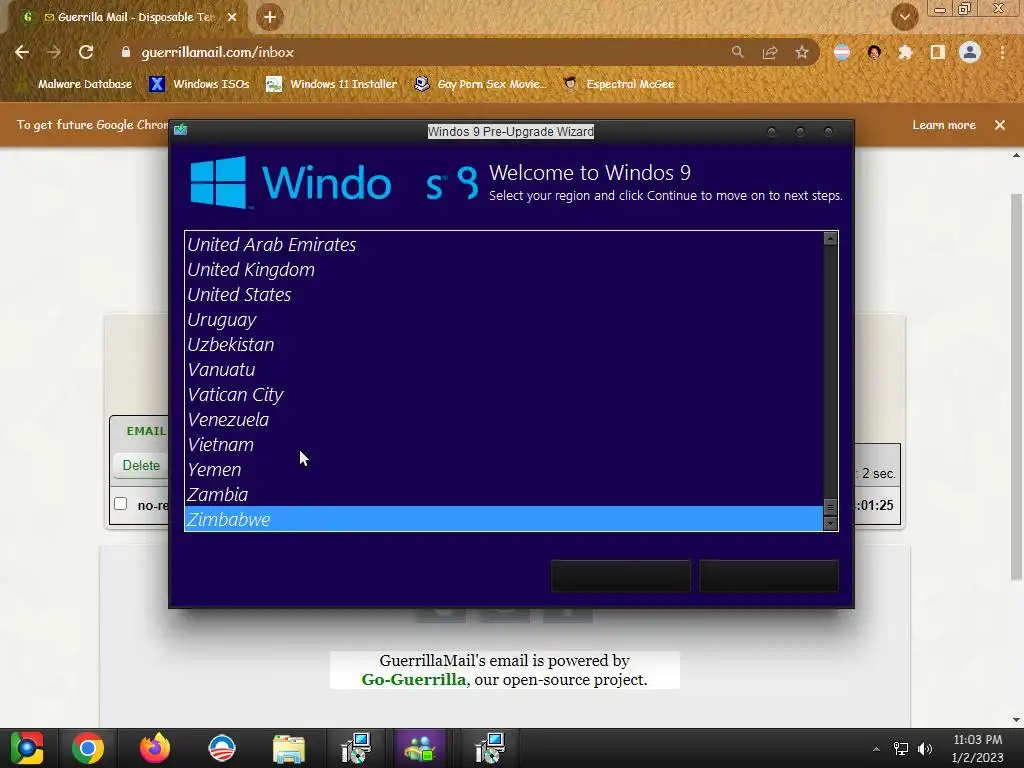Click the right blank wizard button
Image resolution: width=1024 pixels, height=768 pixels.
(769, 576)
